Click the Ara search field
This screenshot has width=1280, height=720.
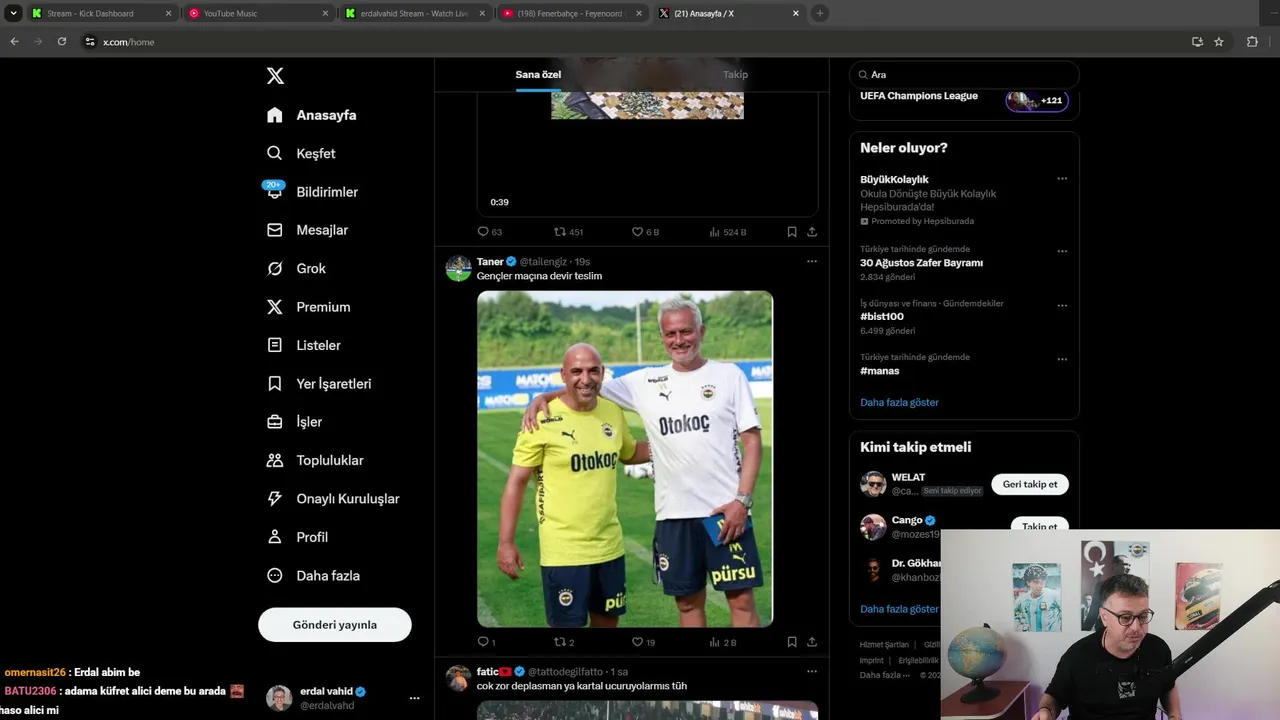point(964,75)
